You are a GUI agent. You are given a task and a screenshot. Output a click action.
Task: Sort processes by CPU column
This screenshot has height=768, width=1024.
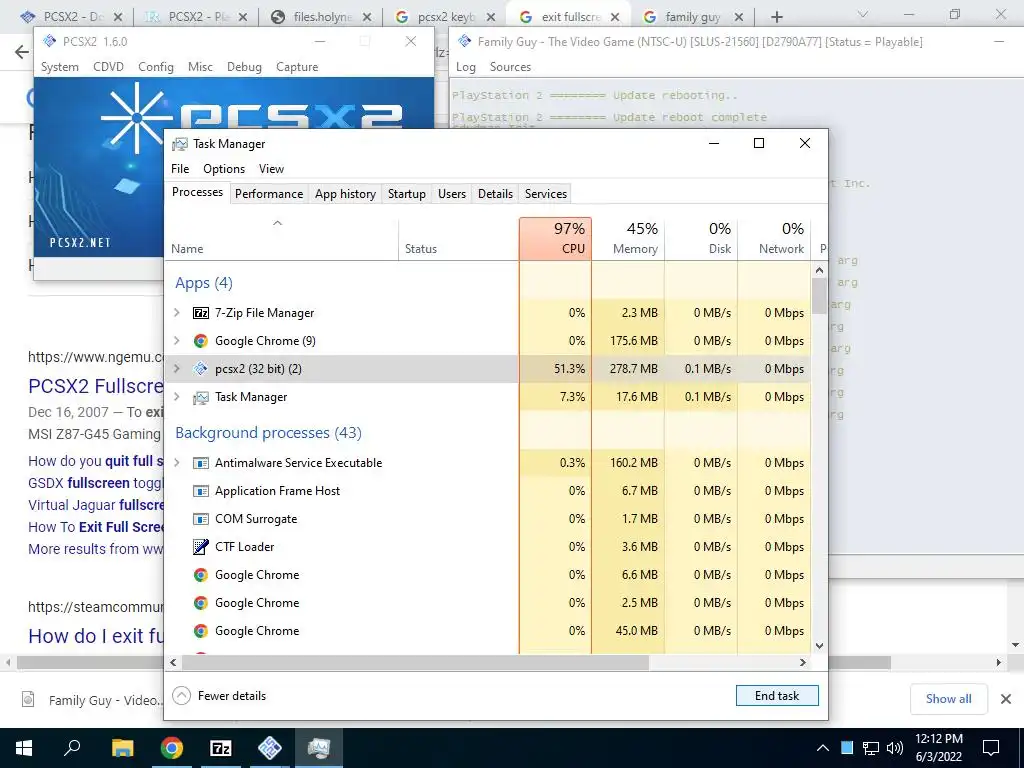pyautogui.click(x=556, y=239)
